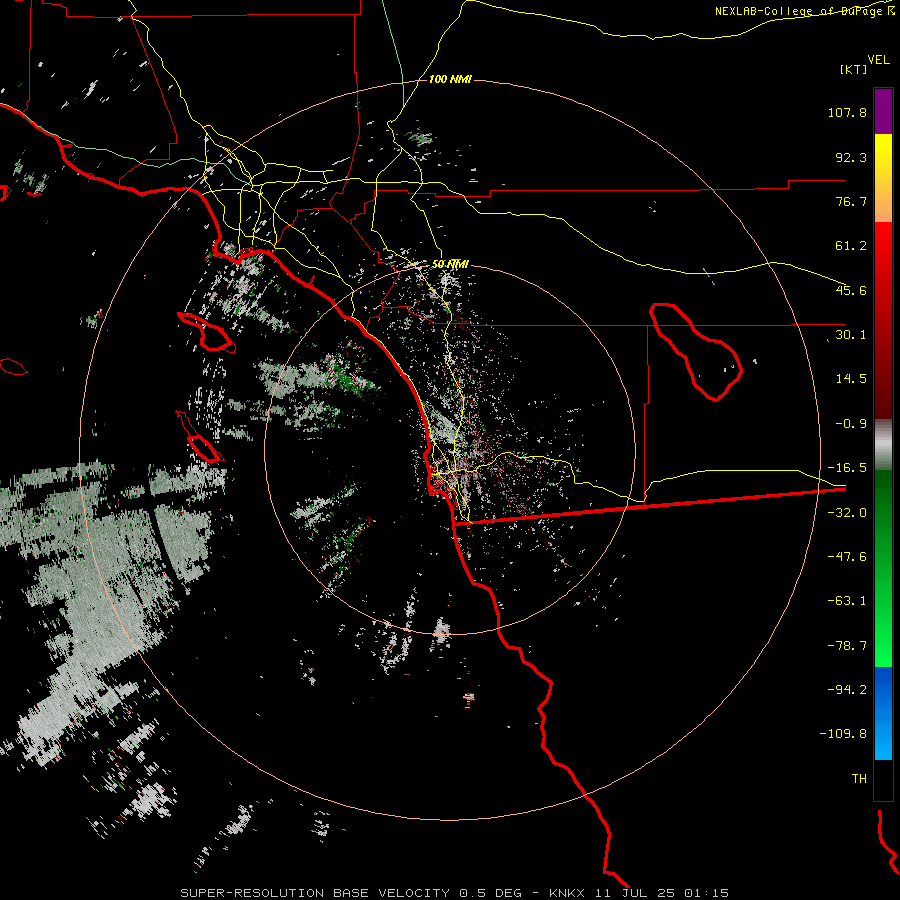
Task: Click the 45.6 velocity scale value
Action: tap(851, 290)
